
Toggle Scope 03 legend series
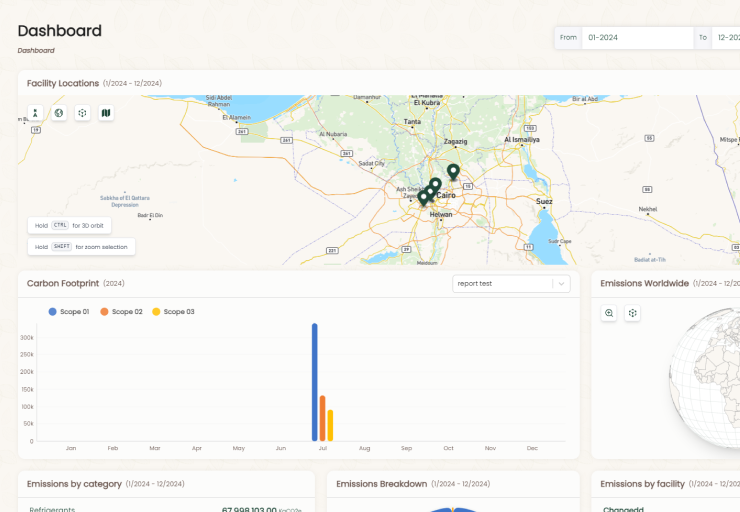tap(173, 312)
